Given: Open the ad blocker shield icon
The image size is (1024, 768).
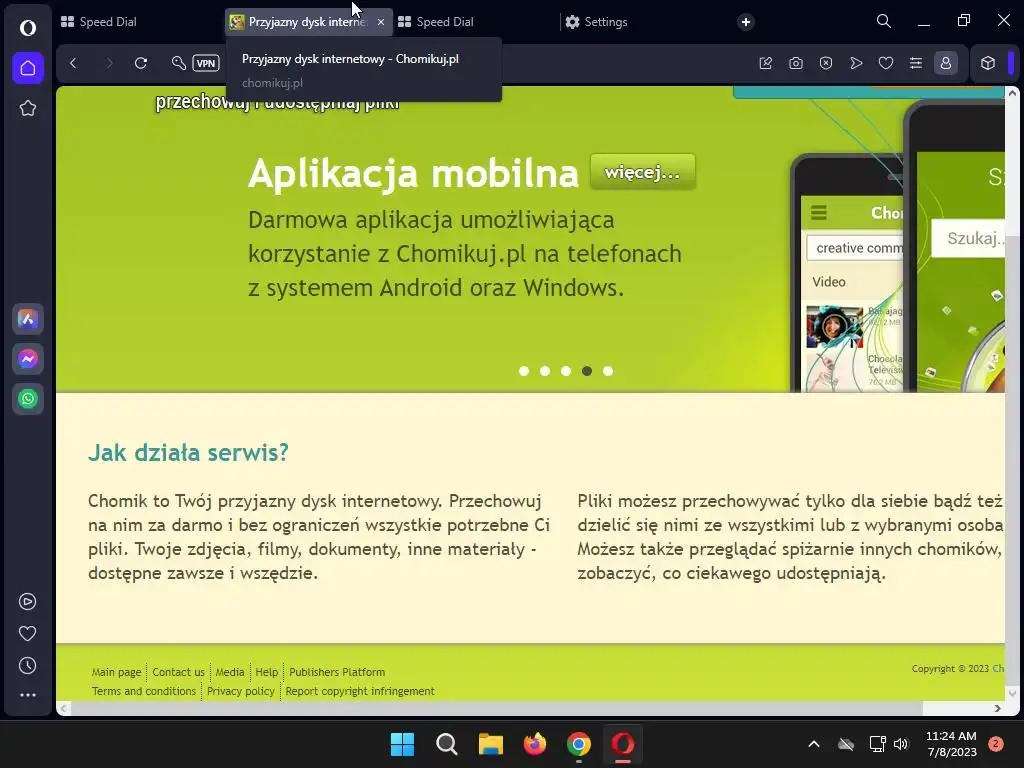Looking at the screenshot, I should [x=826, y=63].
